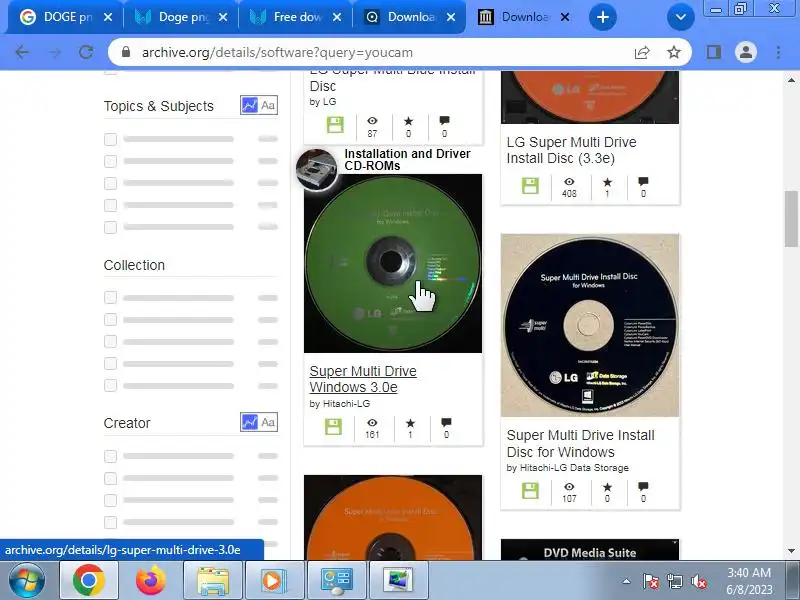Open Super Multi Drive Install Disc for Windows
Viewport: 800px width, 600px height.
pos(581,443)
